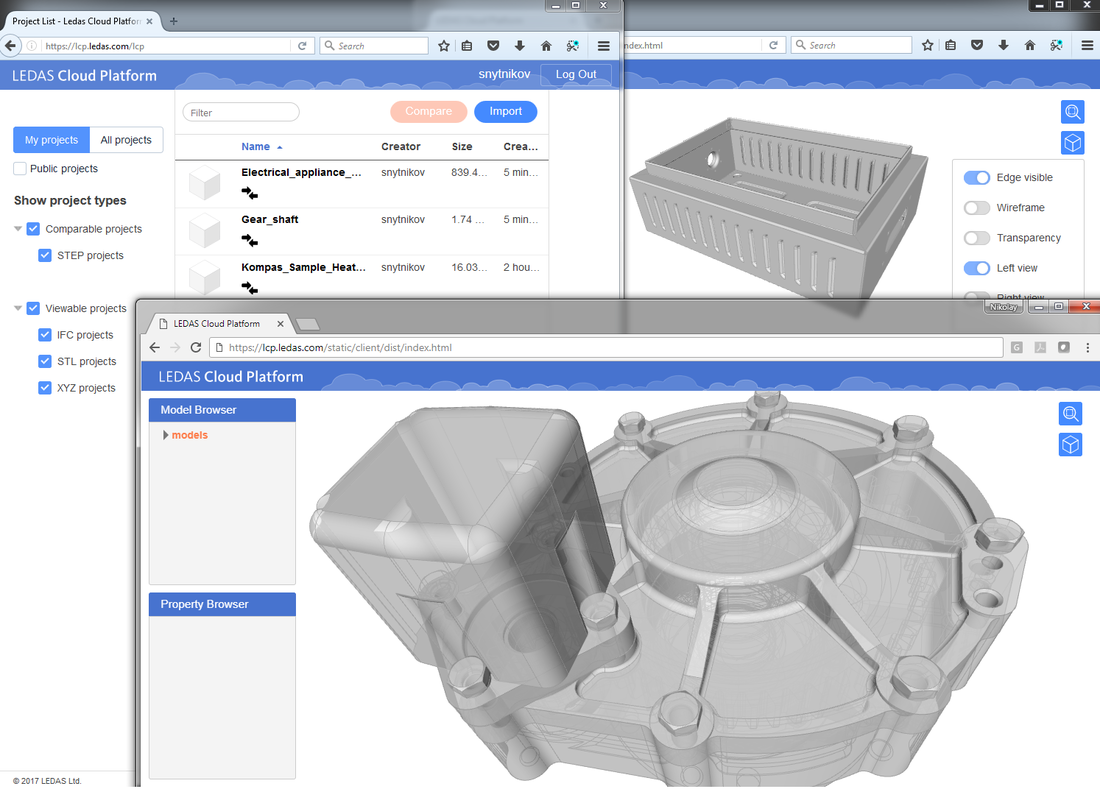Image resolution: width=1100 pixels, height=789 pixels.
Task: Collapse the Viewable projects group
Action: pyautogui.click(x=18, y=309)
